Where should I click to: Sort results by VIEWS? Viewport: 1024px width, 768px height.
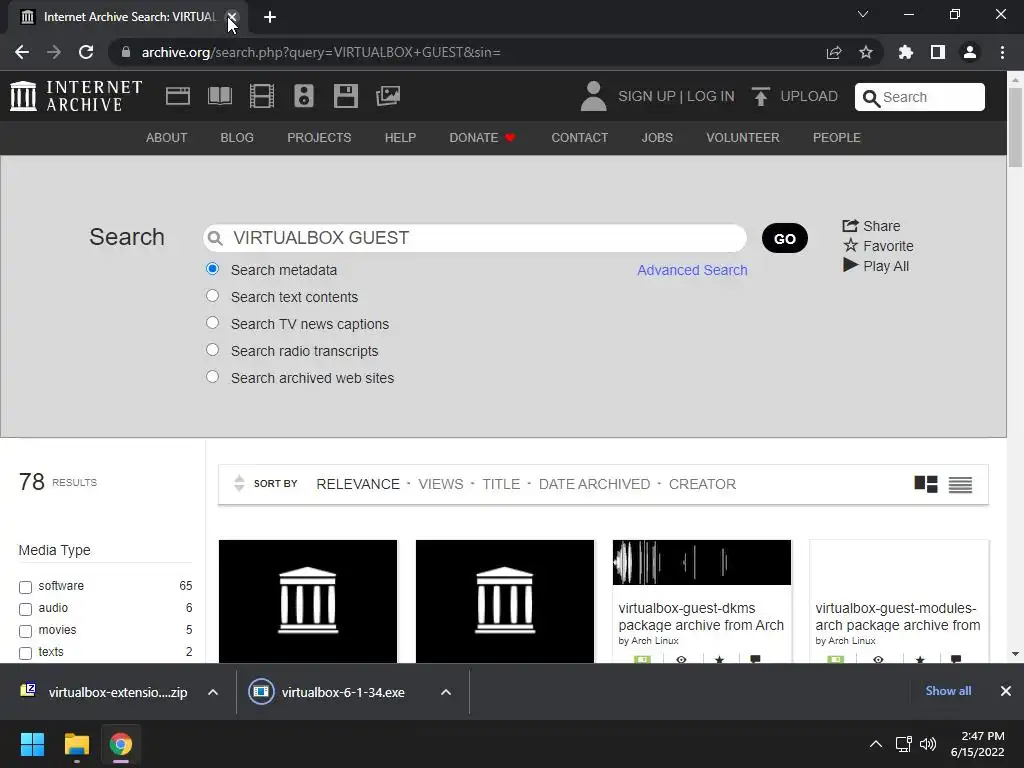(441, 484)
